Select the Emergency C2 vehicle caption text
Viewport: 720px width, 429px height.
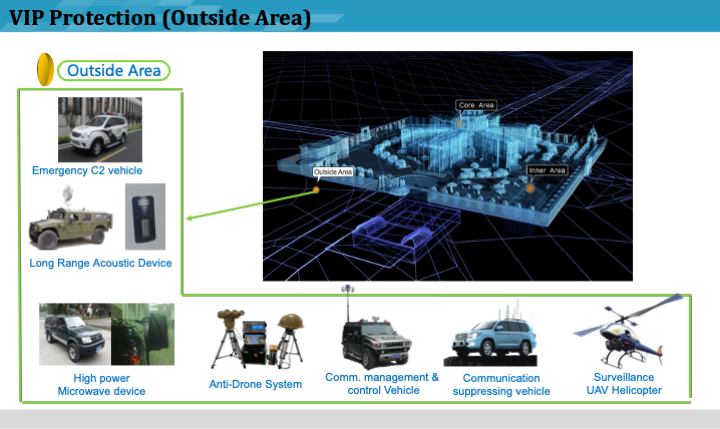(87, 171)
